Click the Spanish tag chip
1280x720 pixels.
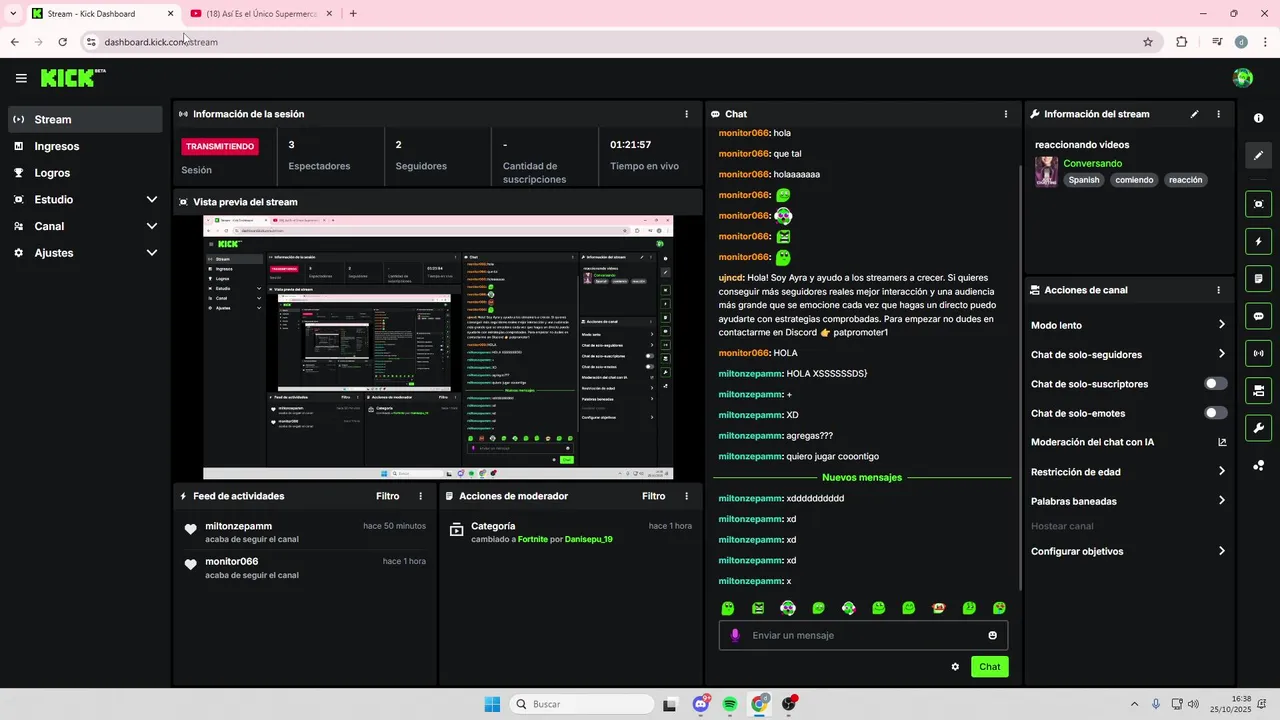point(1083,180)
